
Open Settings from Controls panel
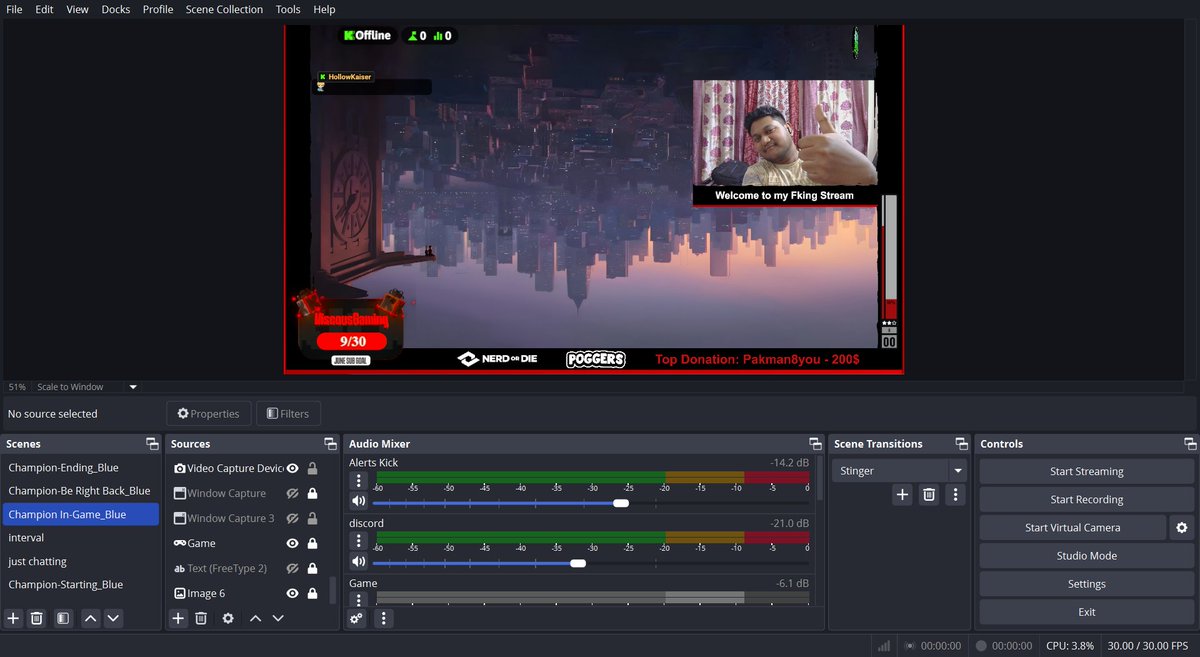(1087, 584)
